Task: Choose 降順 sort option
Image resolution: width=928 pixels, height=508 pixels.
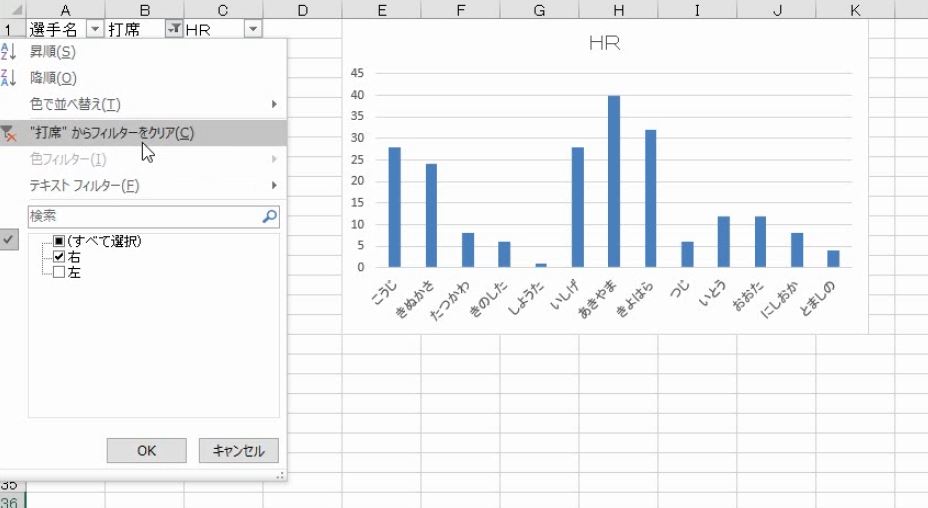Action: click(x=143, y=78)
